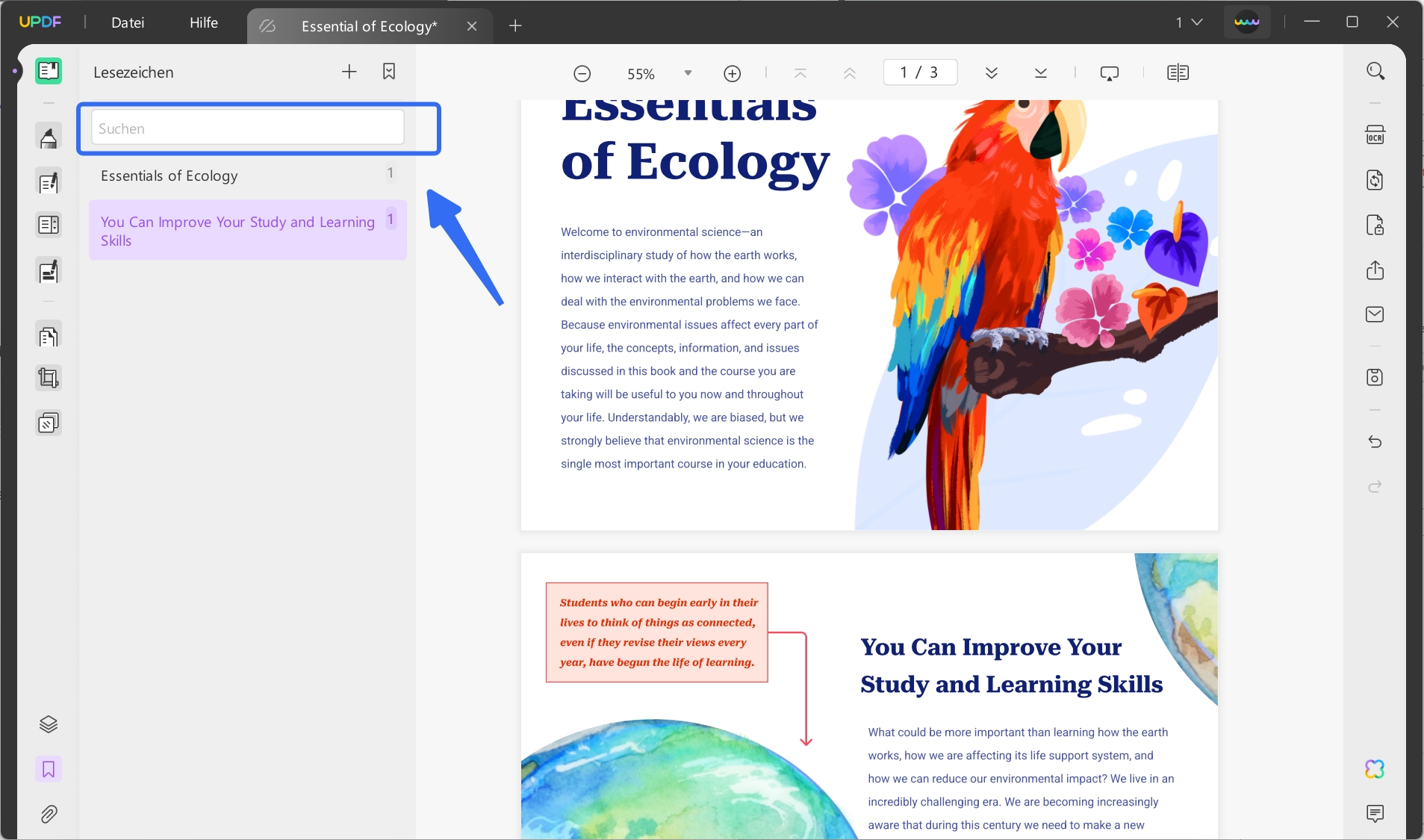The width and height of the screenshot is (1424, 840).
Task: Toggle the Bookmark panel button
Action: click(49, 769)
